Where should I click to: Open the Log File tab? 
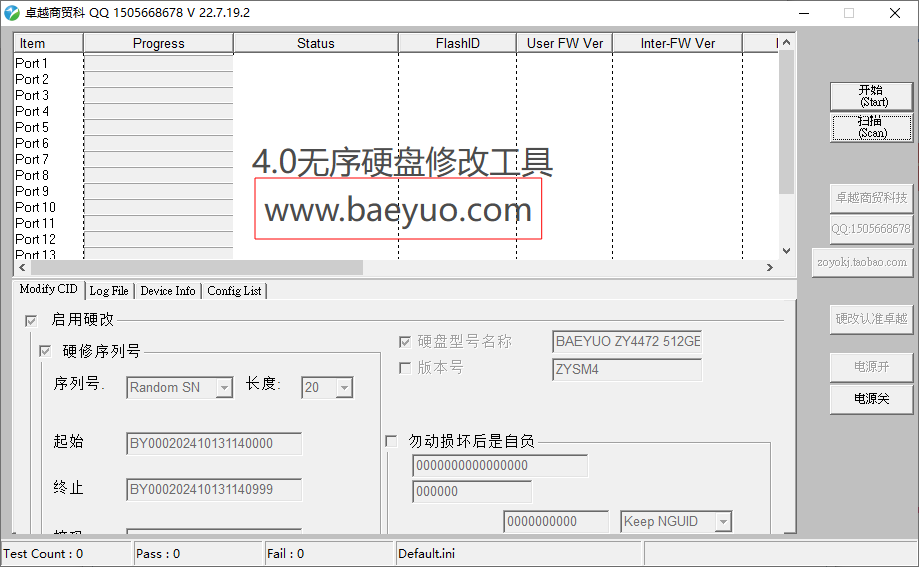[109, 291]
